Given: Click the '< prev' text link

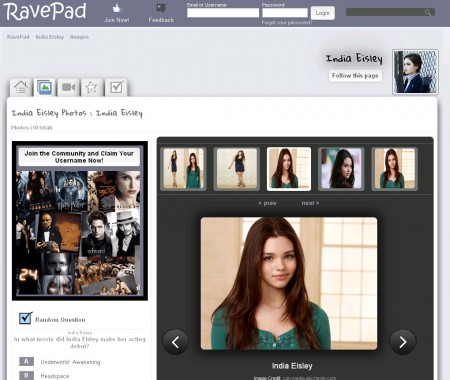Looking at the screenshot, I should (x=267, y=203).
